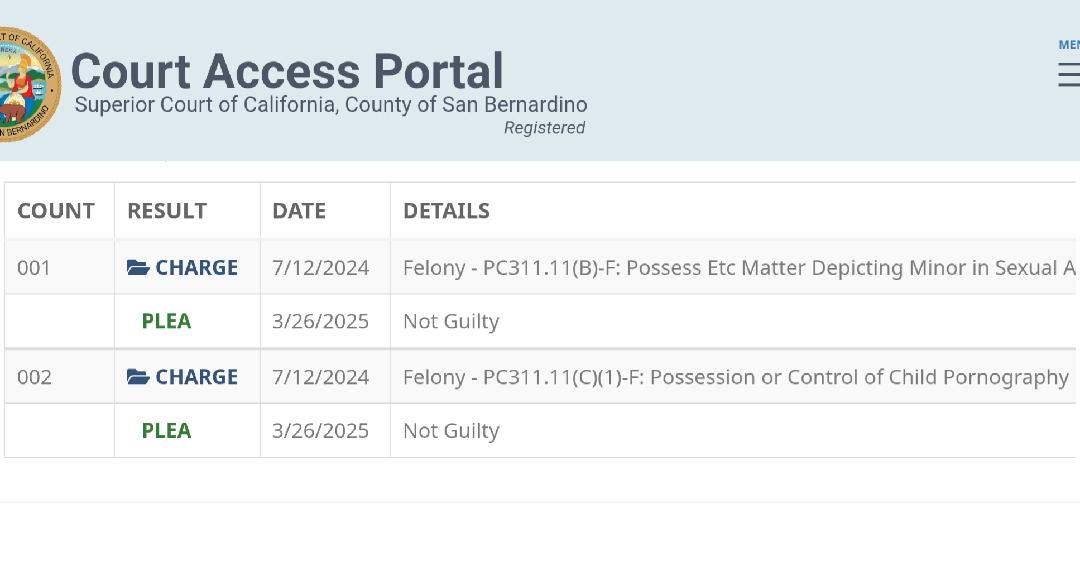1080x566 pixels.
Task: Sort by the DATE column header
Action: coord(299,211)
